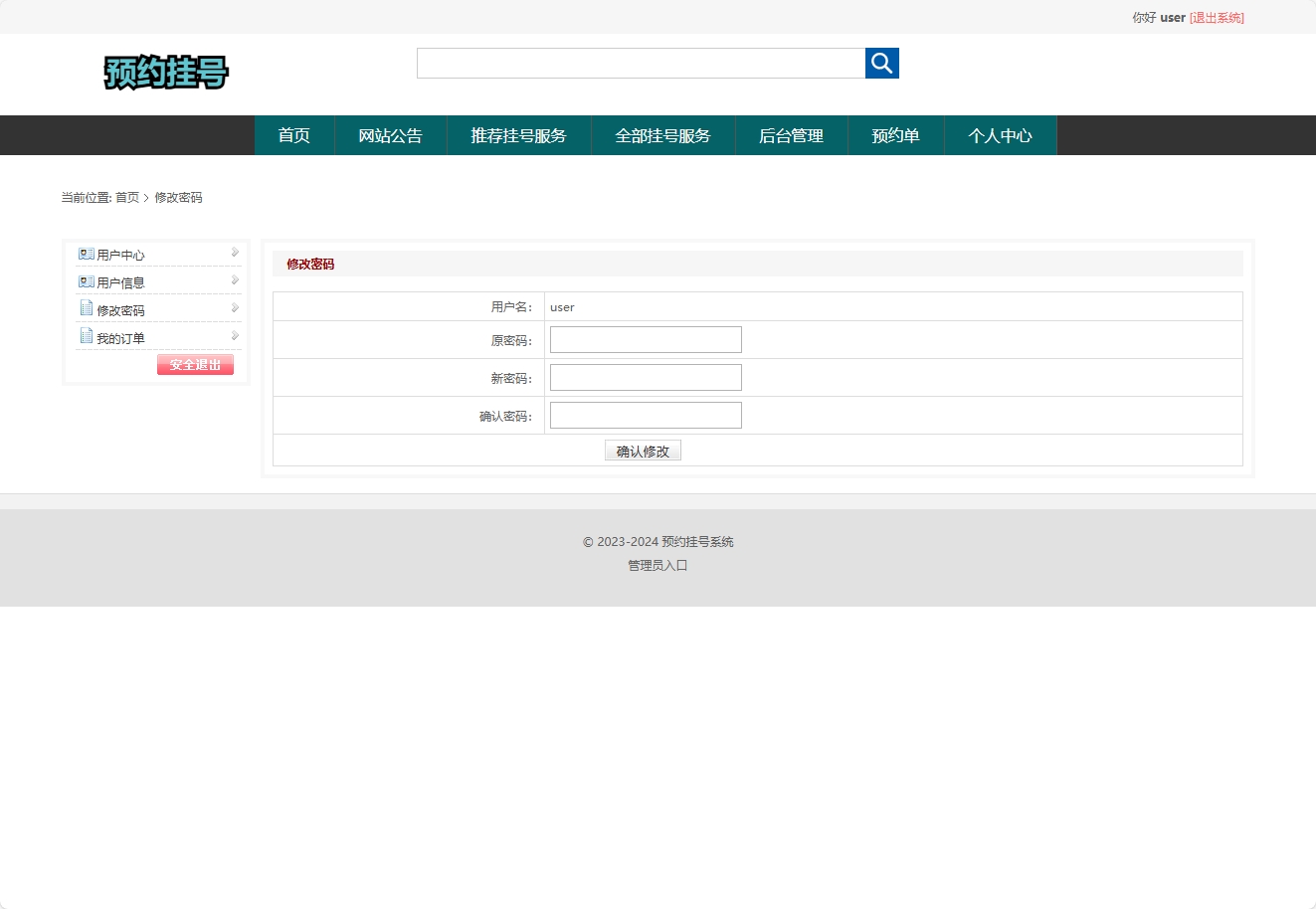Open the 管理员入口 footer link
This screenshot has height=909, width=1316.
(x=658, y=565)
